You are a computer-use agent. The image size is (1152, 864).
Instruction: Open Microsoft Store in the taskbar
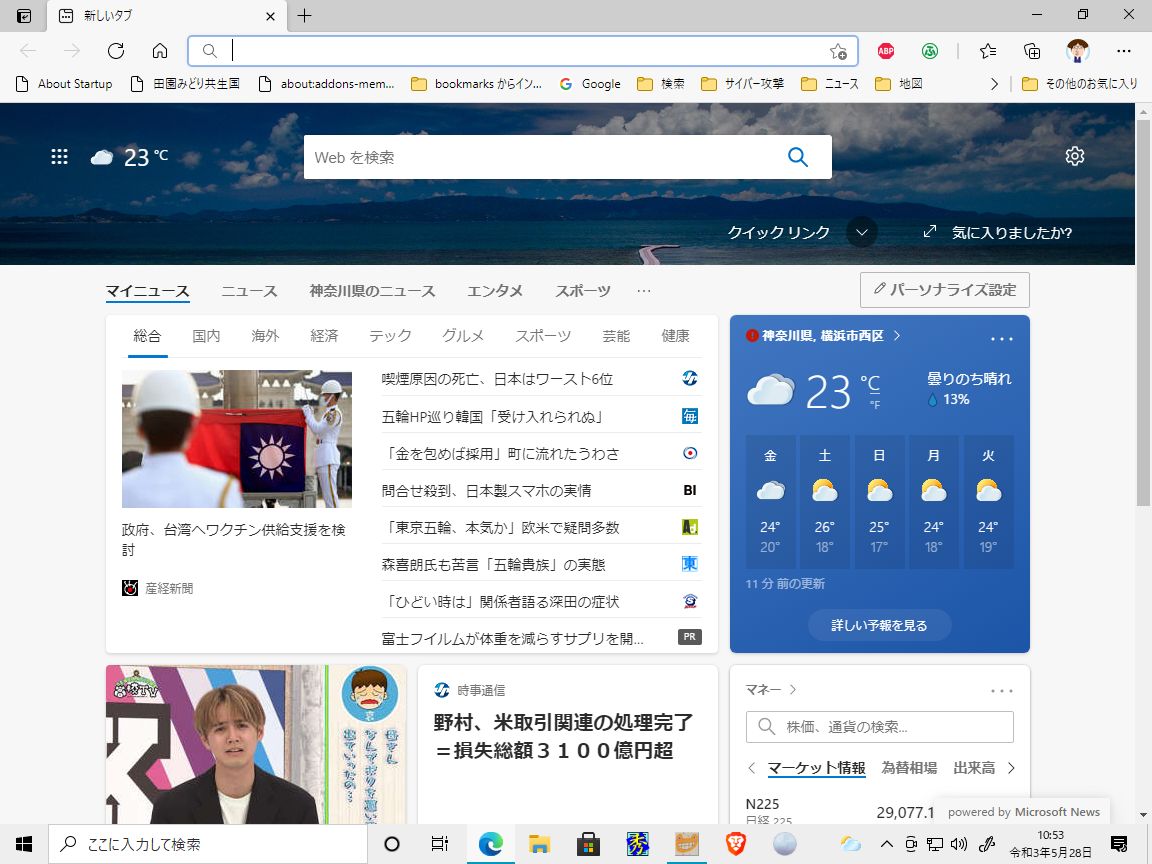click(x=588, y=844)
